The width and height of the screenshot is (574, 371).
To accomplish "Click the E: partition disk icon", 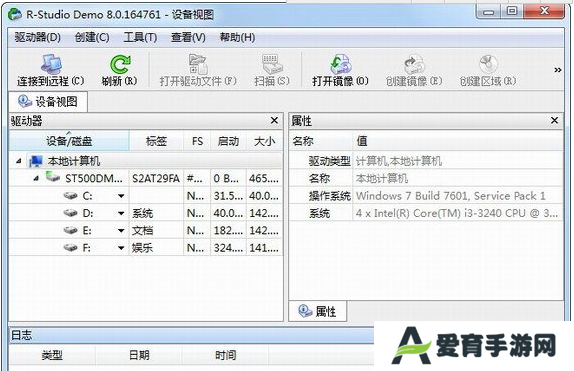I will [x=70, y=230].
